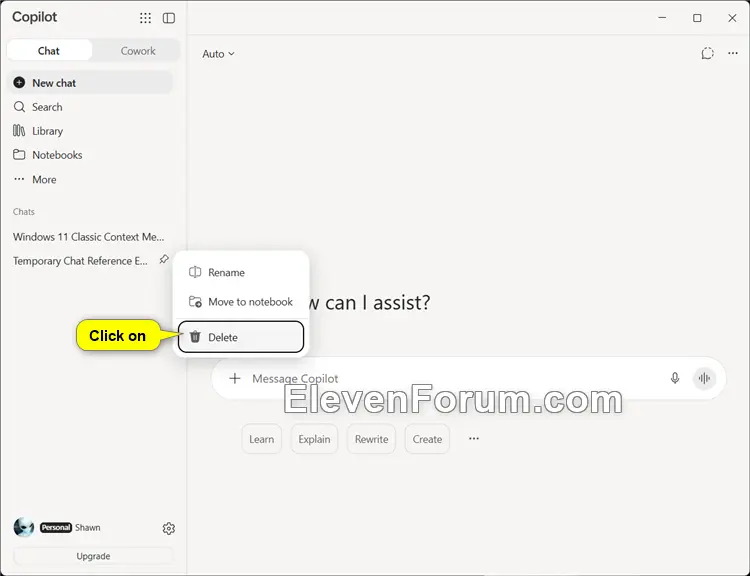Click the Notebooks folder icon
The height and width of the screenshot is (576, 750).
coord(19,155)
